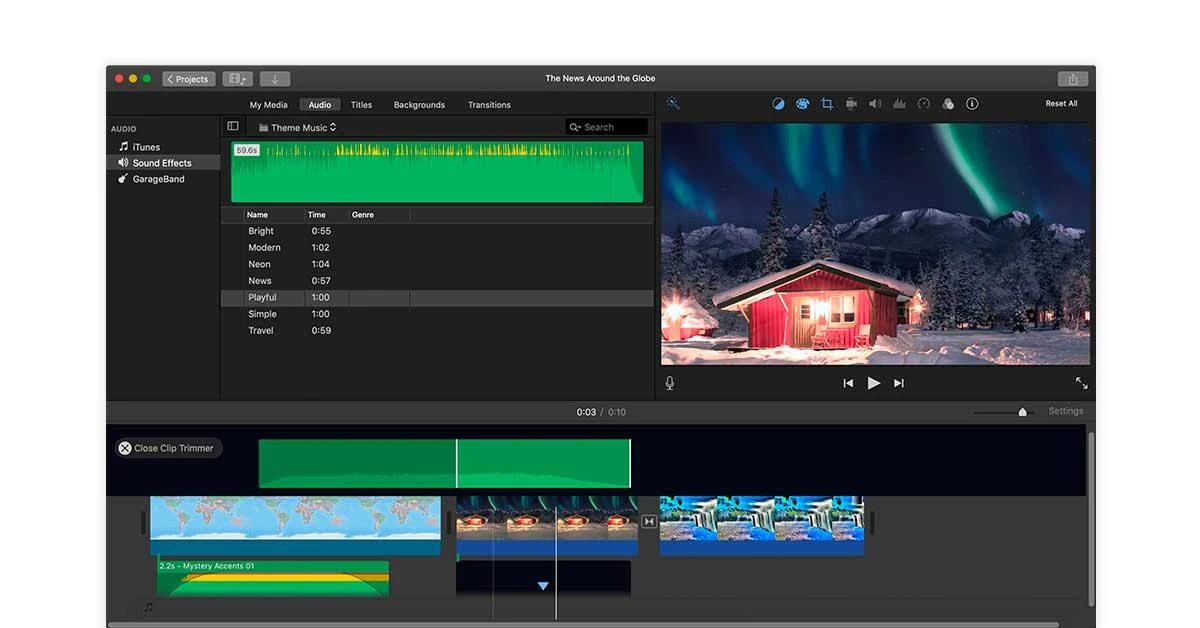Viewport: 1200px width, 628px height.
Task: Click the Reset All button
Action: tap(1061, 104)
